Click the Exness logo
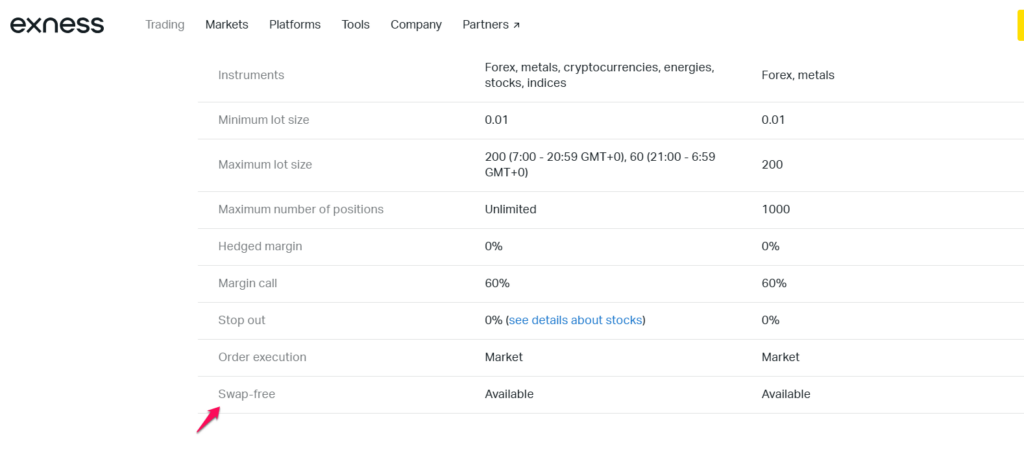This screenshot has height=459, width=1024. tap(57, 25)
